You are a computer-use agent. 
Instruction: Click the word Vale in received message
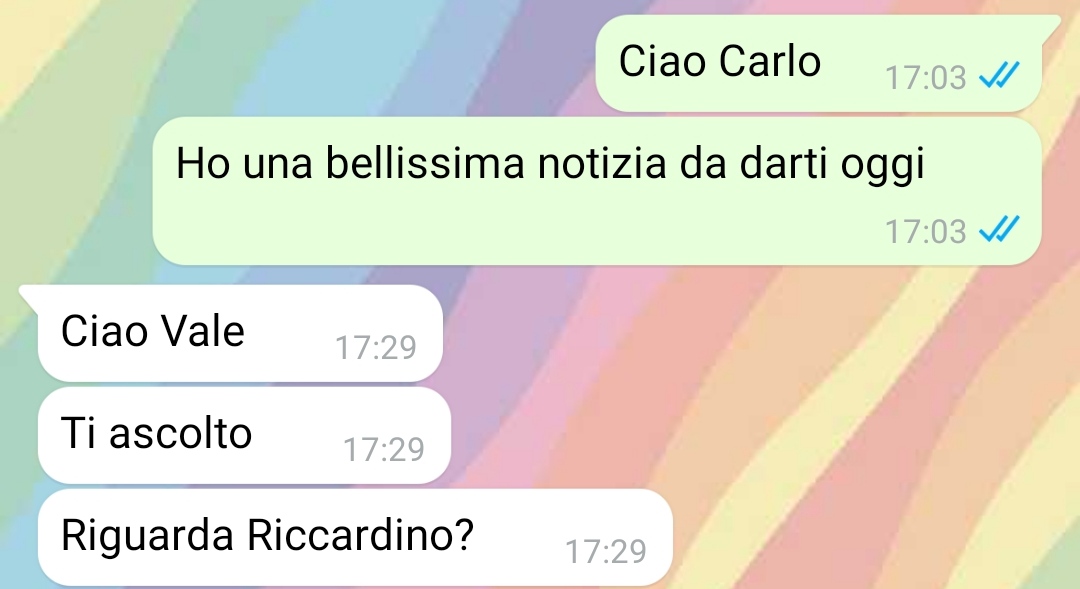pyautogui.click(x=202, y=331)
